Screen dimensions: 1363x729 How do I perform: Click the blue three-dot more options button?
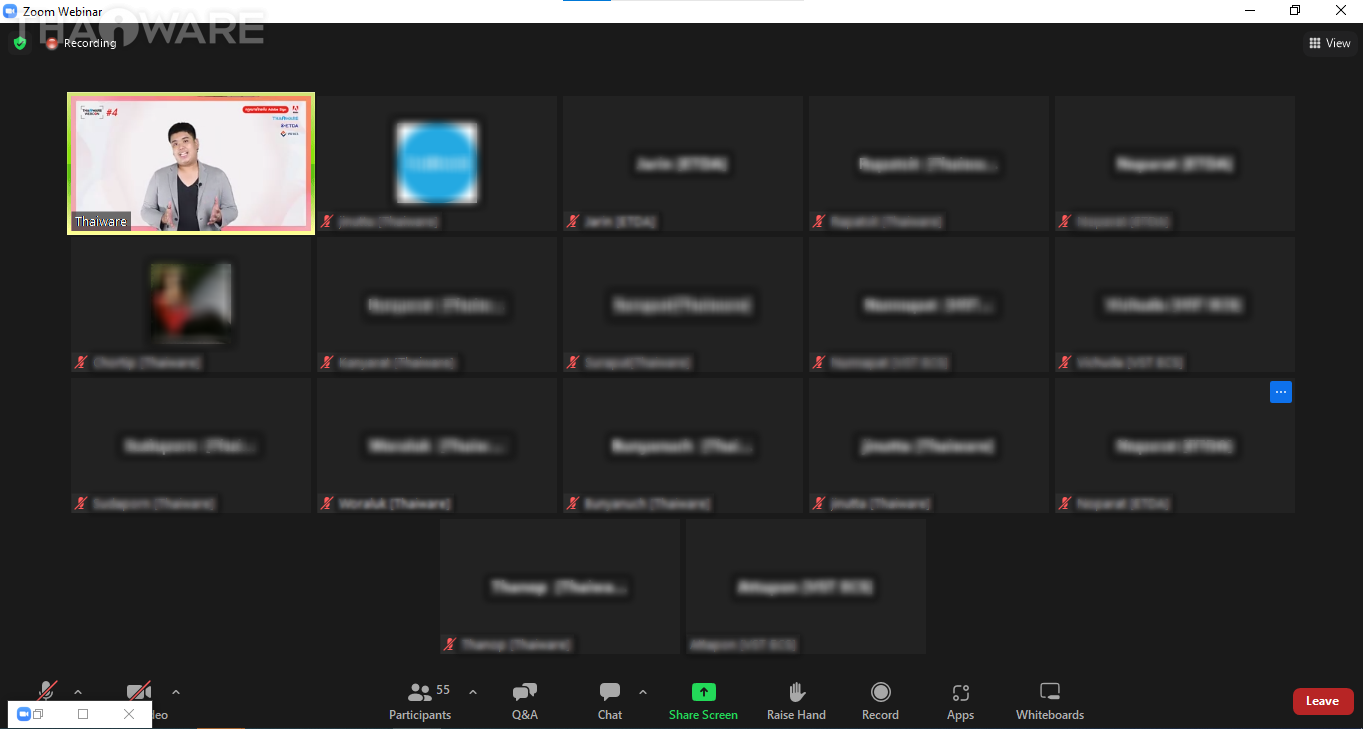click(x=1281, y=392)
